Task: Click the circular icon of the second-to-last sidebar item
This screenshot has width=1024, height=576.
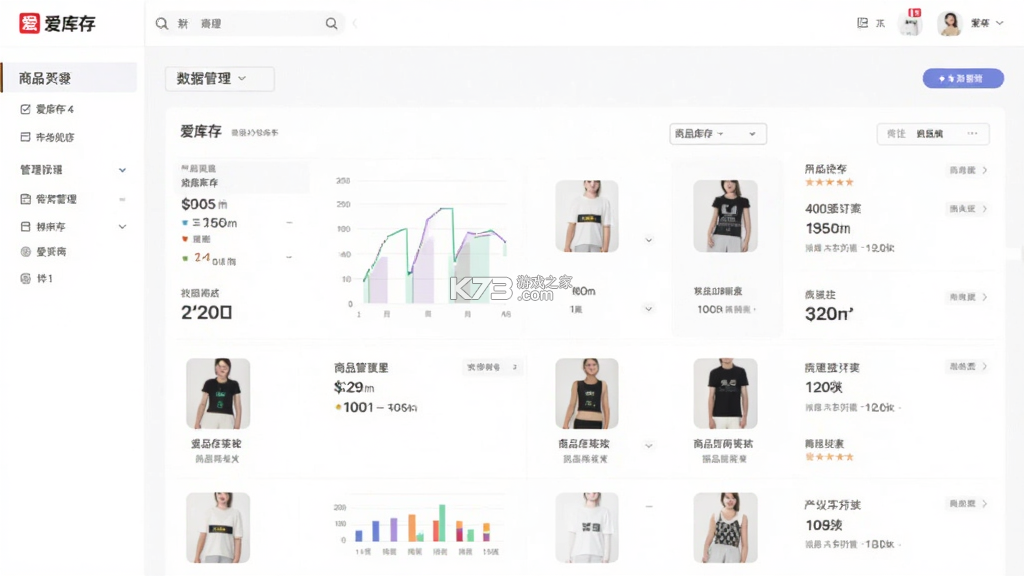Action: (25, 251)
